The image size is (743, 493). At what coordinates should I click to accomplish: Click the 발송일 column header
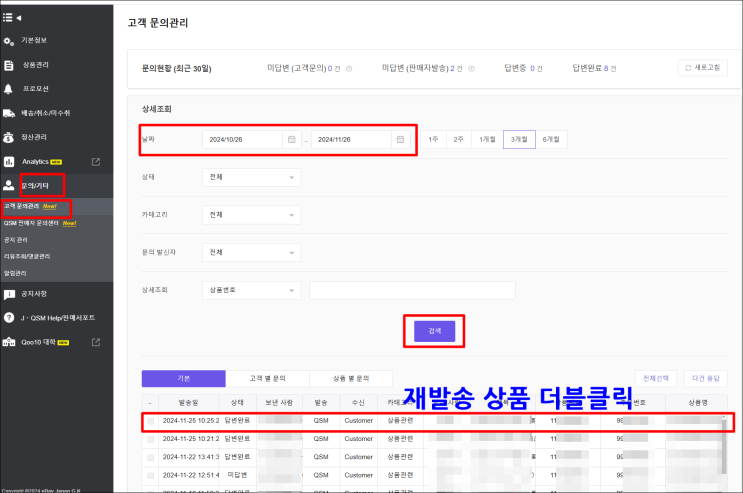point(189,403)
